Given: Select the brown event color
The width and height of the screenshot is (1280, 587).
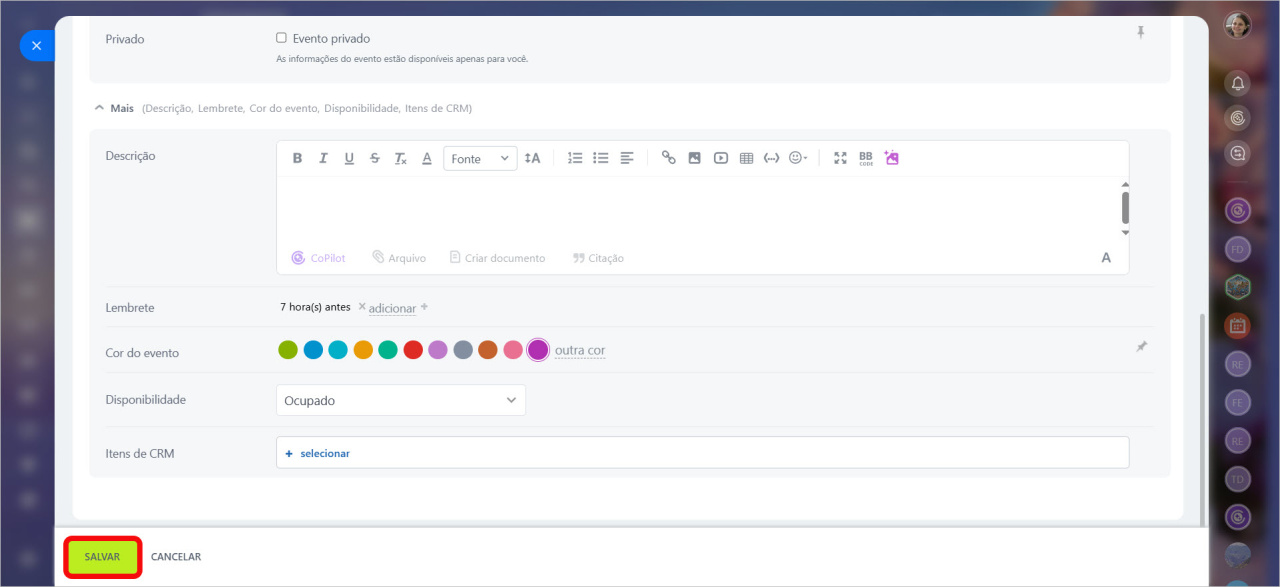Looking at the screenshot, I should (488, 350).
